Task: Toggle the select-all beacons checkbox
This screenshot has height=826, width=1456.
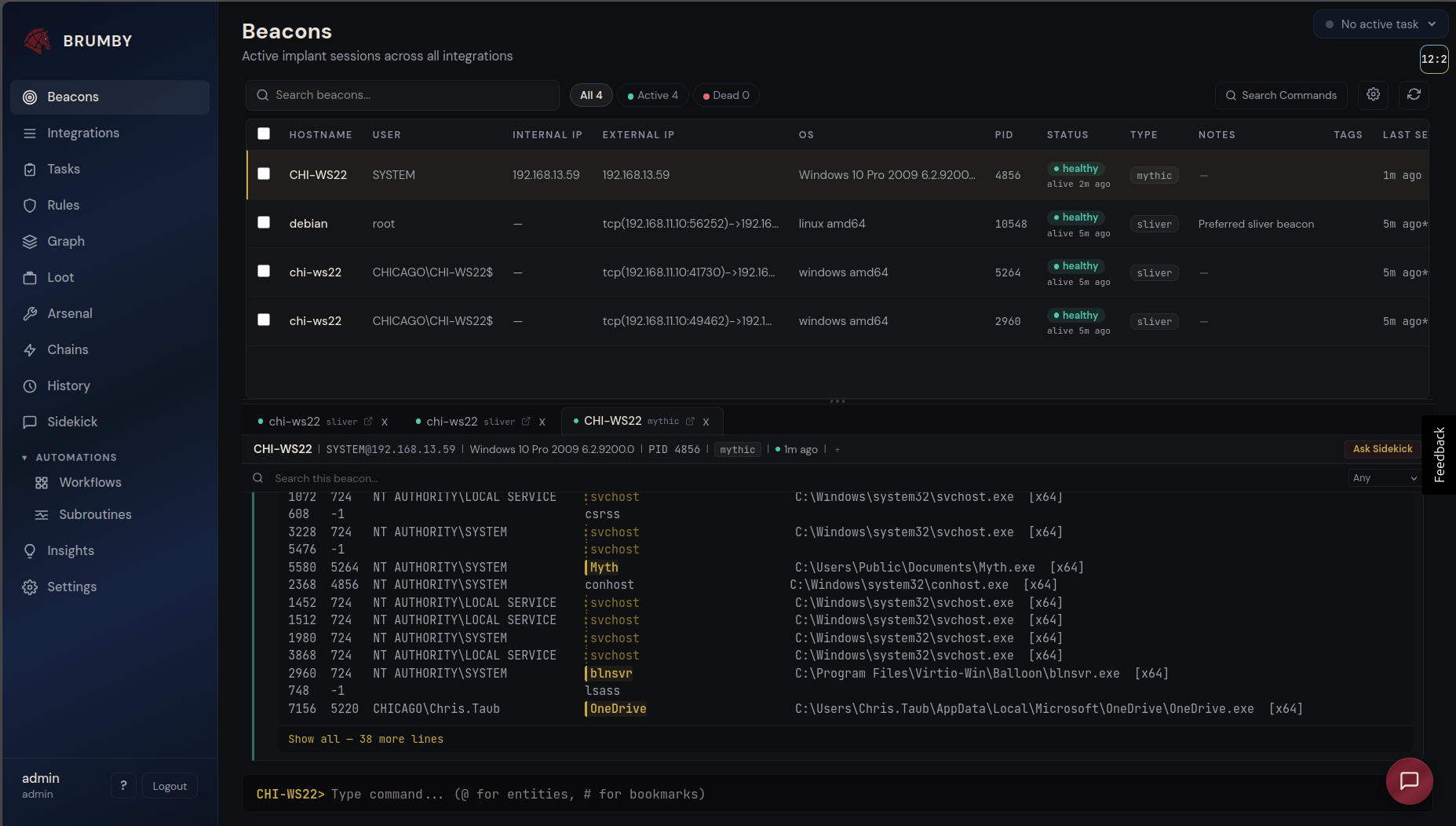Action: click(264, 133)
